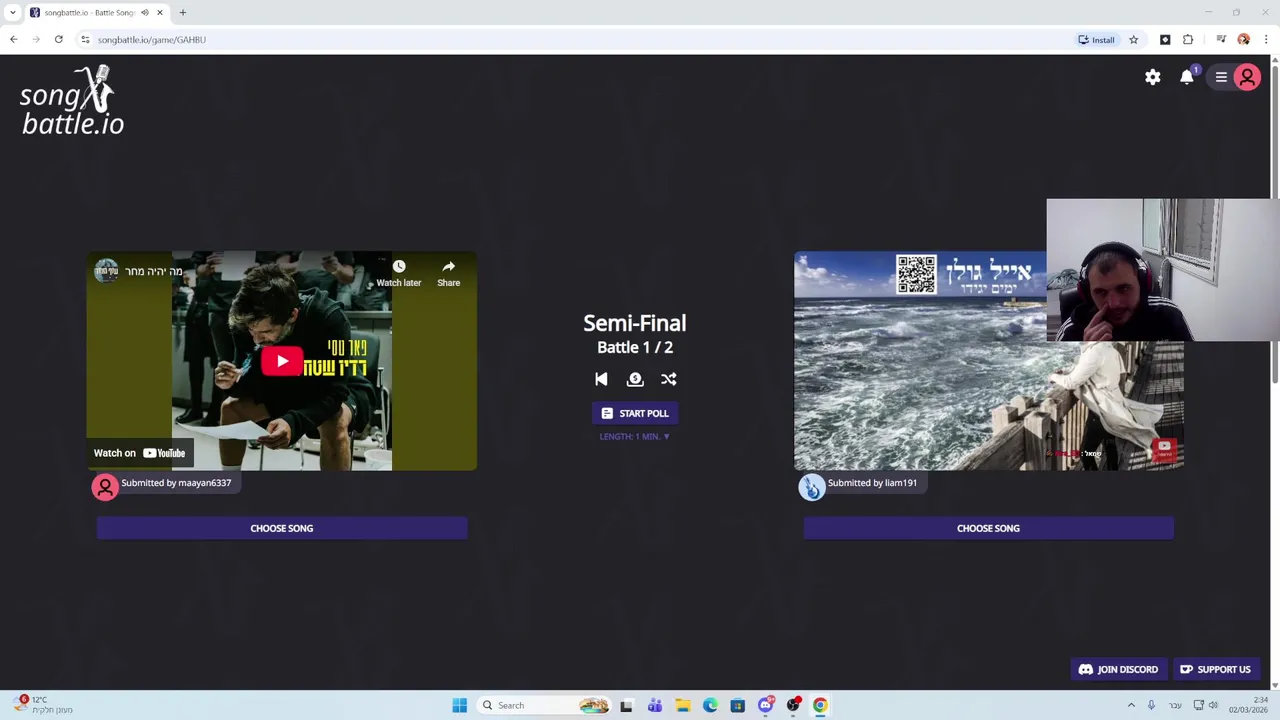Click the taskbar Search box
Image resolution: width=1280 pixels, height=720 pixels.
pyautogui.click(x=544, y=705)
